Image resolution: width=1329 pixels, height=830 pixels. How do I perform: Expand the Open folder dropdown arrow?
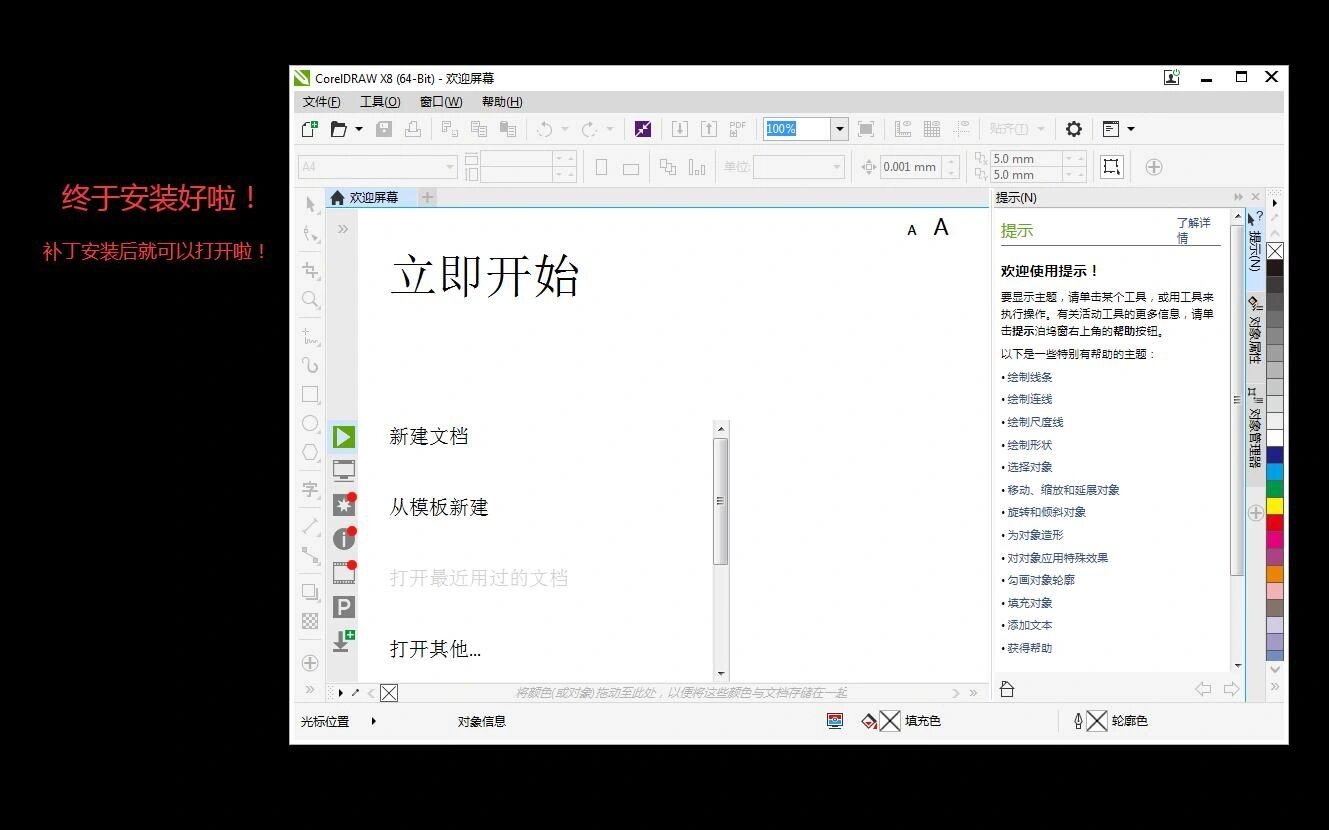(359, 129)
